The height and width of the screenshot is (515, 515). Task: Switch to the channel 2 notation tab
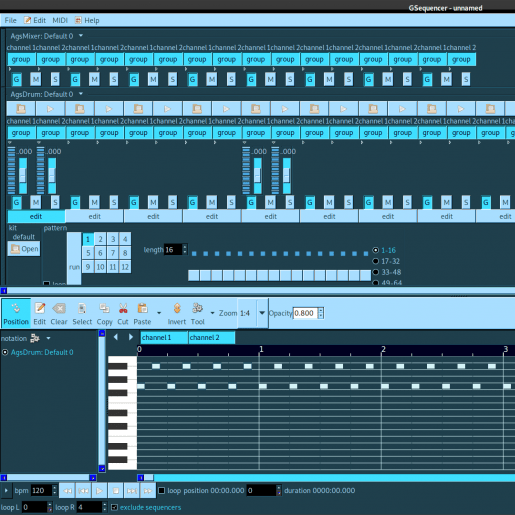(212, 338)
